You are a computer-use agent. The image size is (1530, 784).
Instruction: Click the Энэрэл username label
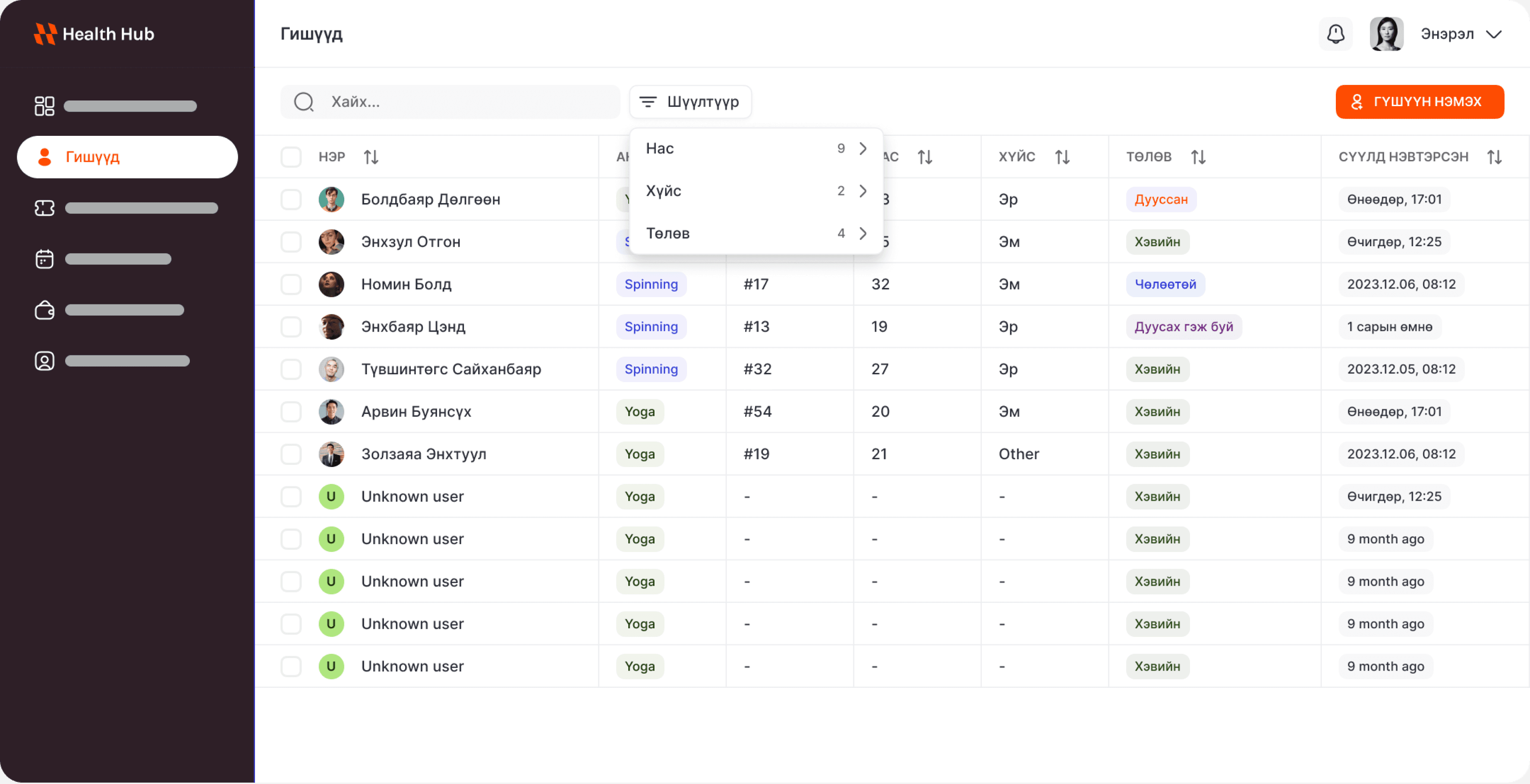pyautogui.click(x=1447, y=34)
